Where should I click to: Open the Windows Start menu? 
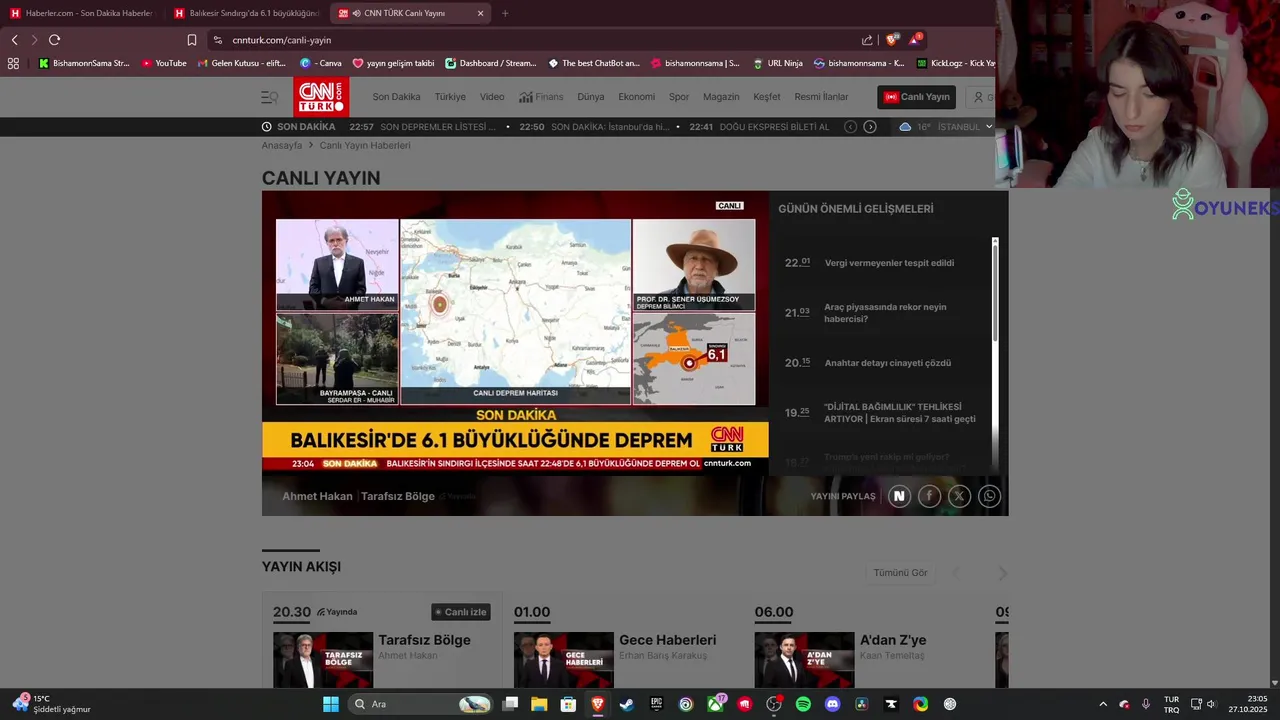(x=331, y=704)
